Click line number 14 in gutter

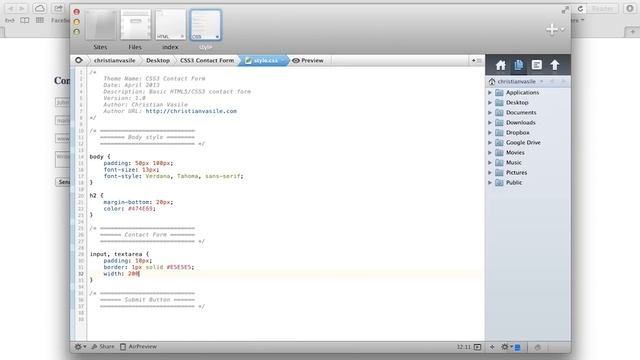coord(81,157)
